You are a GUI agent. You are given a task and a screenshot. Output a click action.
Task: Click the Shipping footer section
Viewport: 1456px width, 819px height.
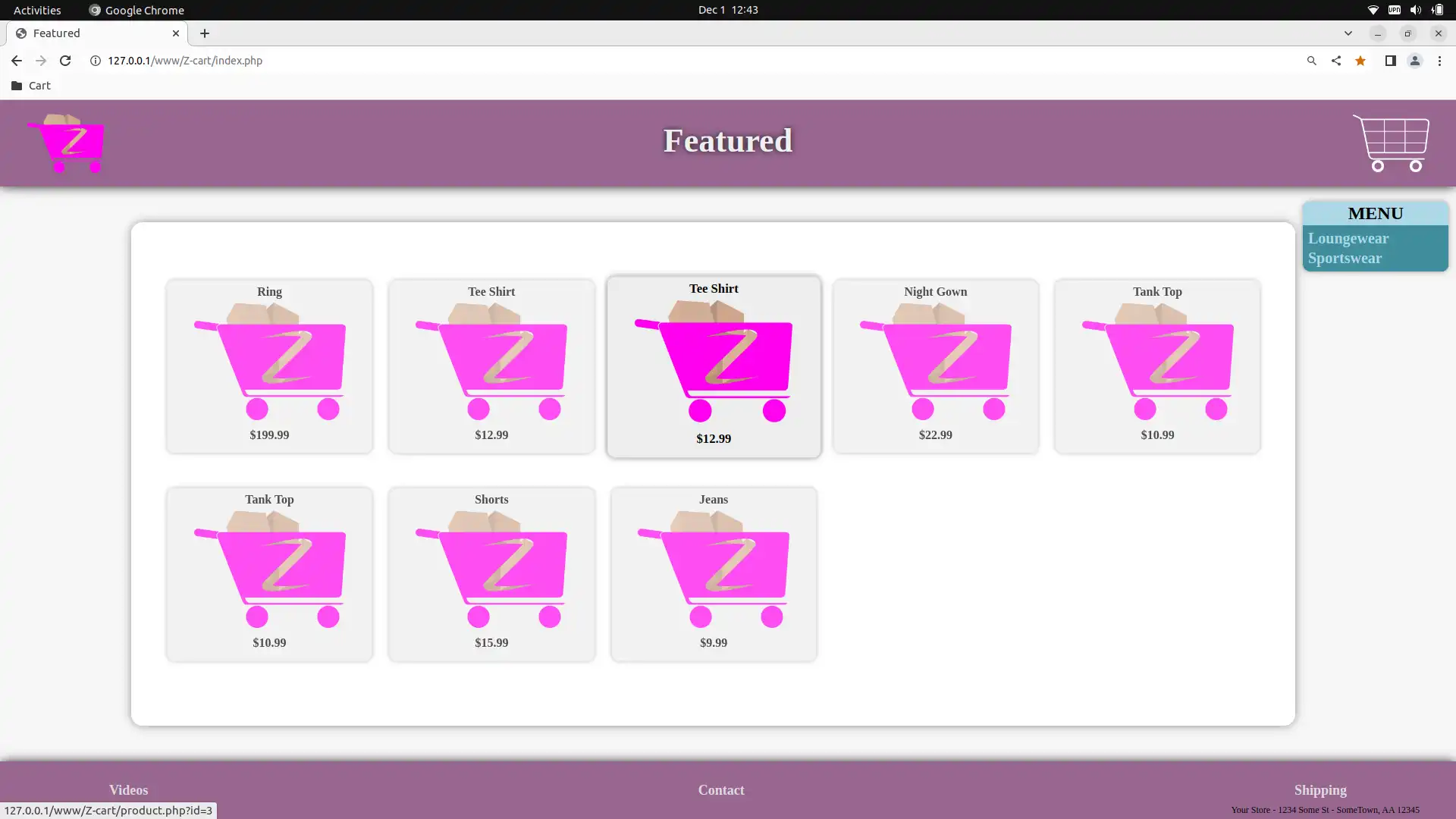[1319, 789]
